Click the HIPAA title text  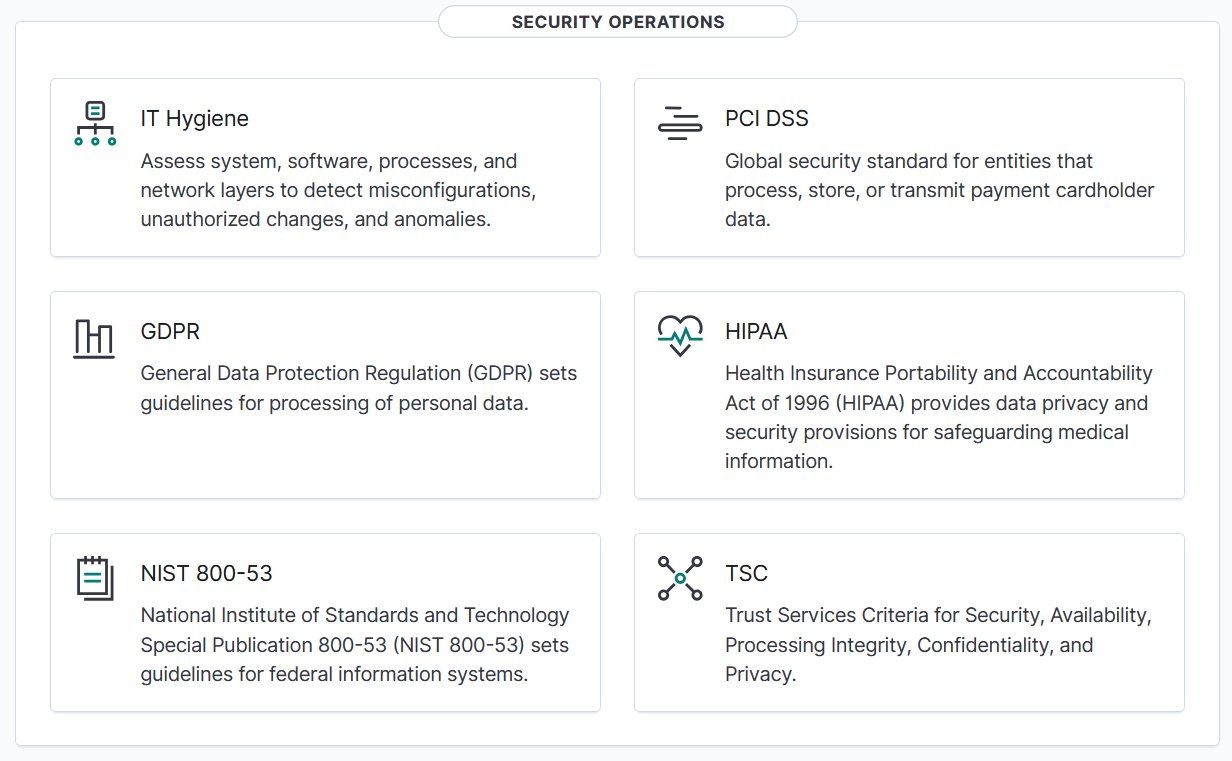(756, 331)
